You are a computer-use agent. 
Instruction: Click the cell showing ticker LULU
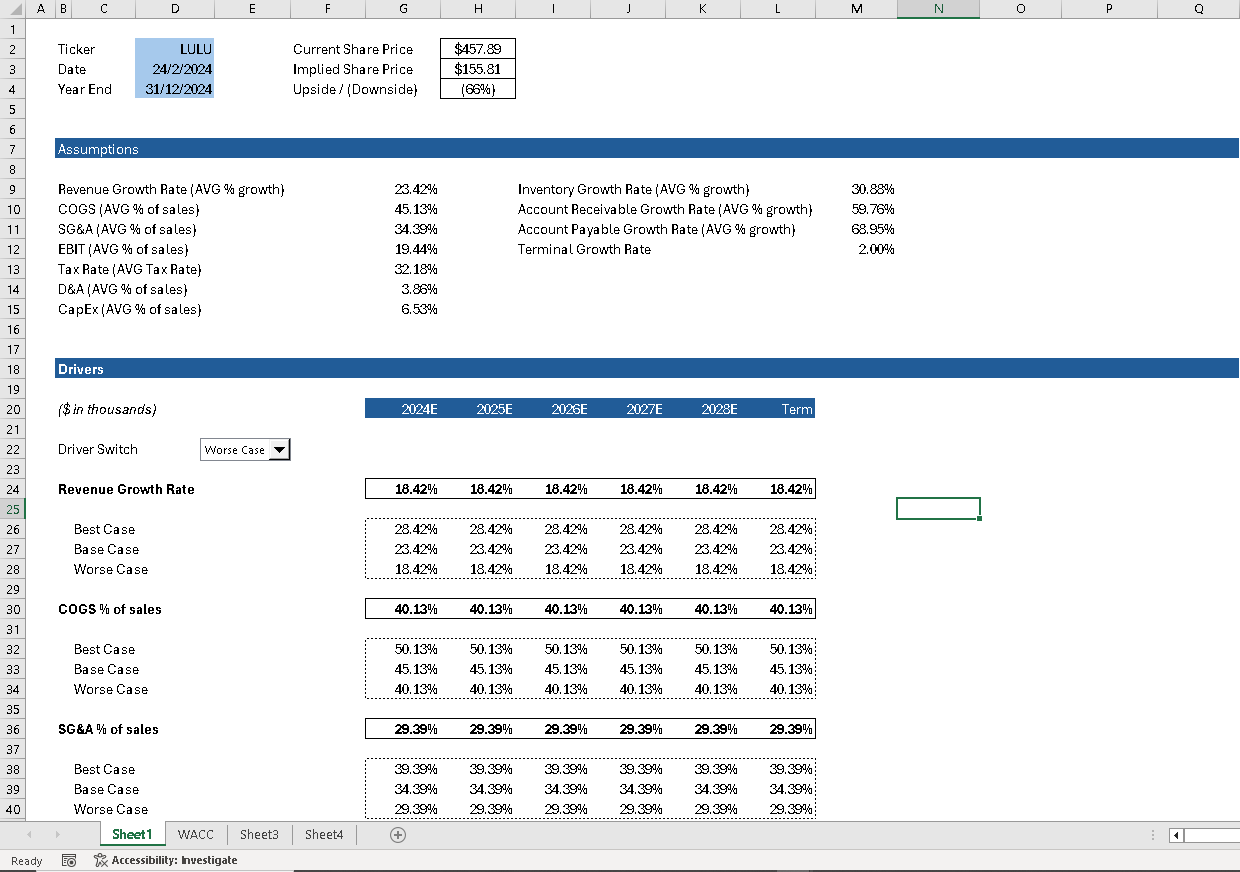174,48
